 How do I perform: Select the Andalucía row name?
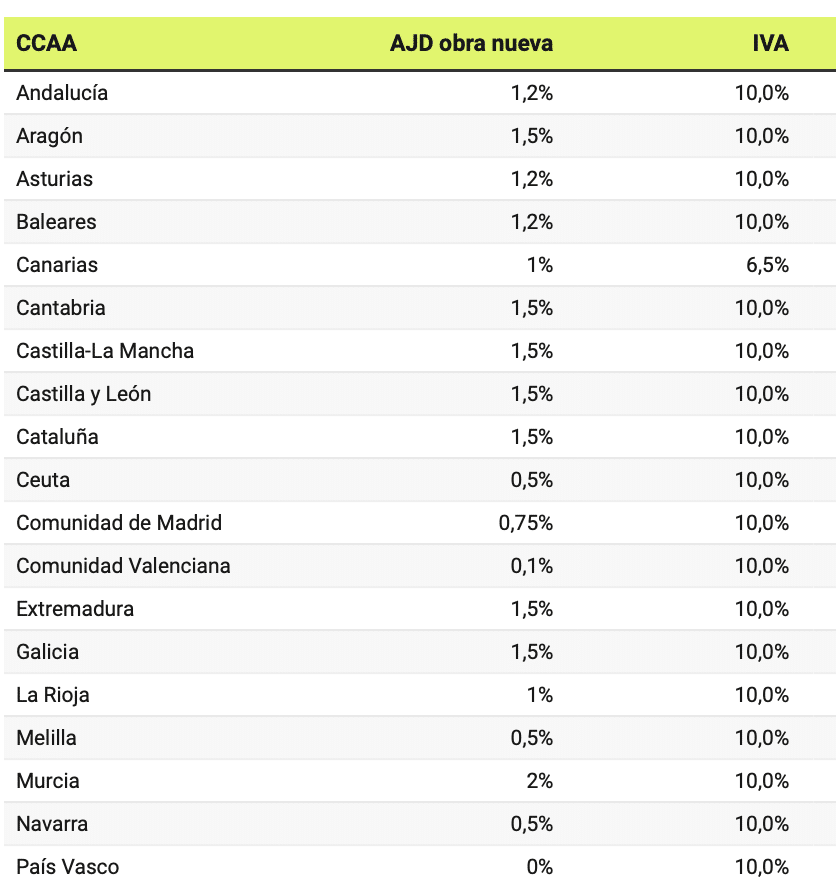point(62,93)
